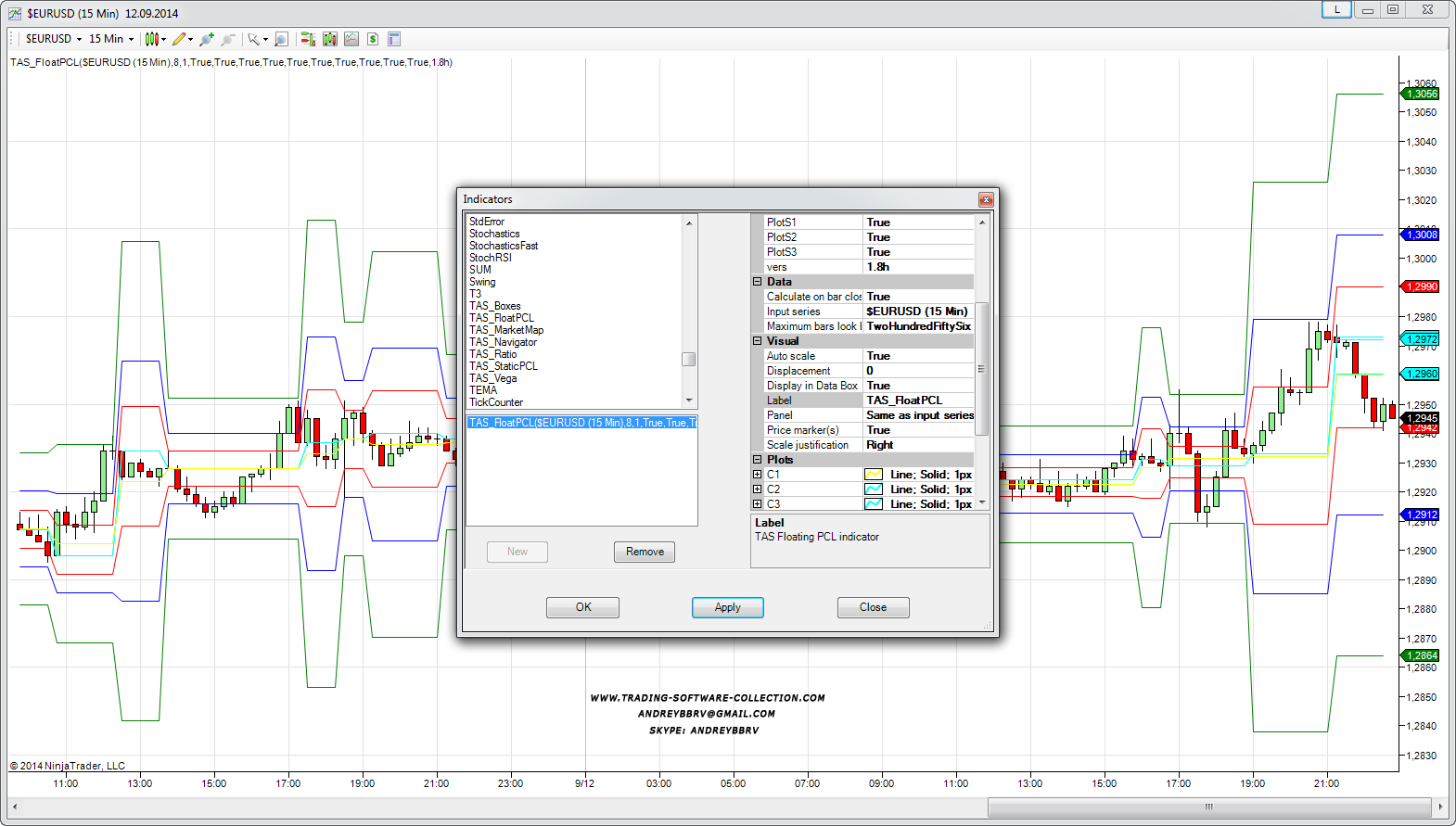Click the zoom in magnifier icon

[x=207, y=39]
